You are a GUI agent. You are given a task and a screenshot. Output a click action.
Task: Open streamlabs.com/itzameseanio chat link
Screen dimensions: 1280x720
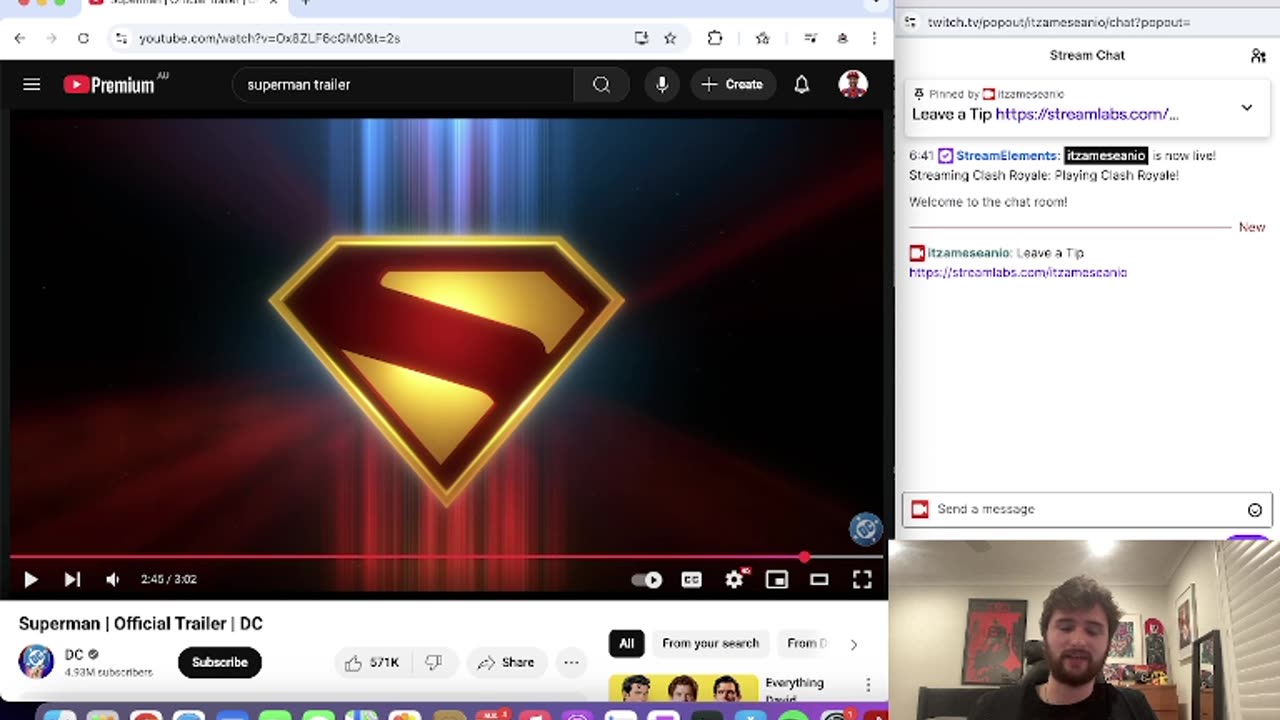coord(1018,272)
